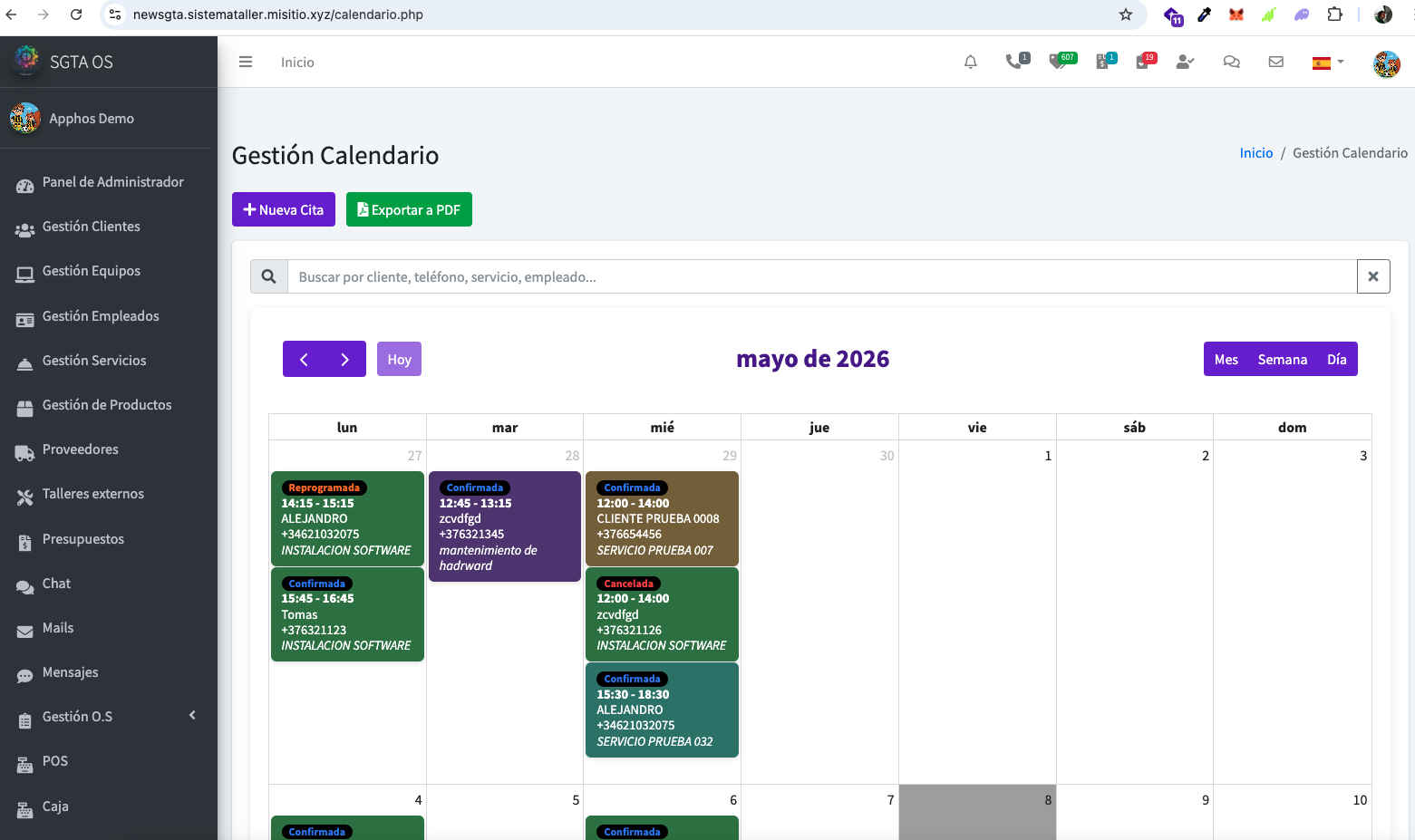Image resolution: width=1415 pixels, height=840 pixels.
Task: Open Reprogramada appointment 14:15 - 15:15 ALEJANDRO
Action: [347, 518]
